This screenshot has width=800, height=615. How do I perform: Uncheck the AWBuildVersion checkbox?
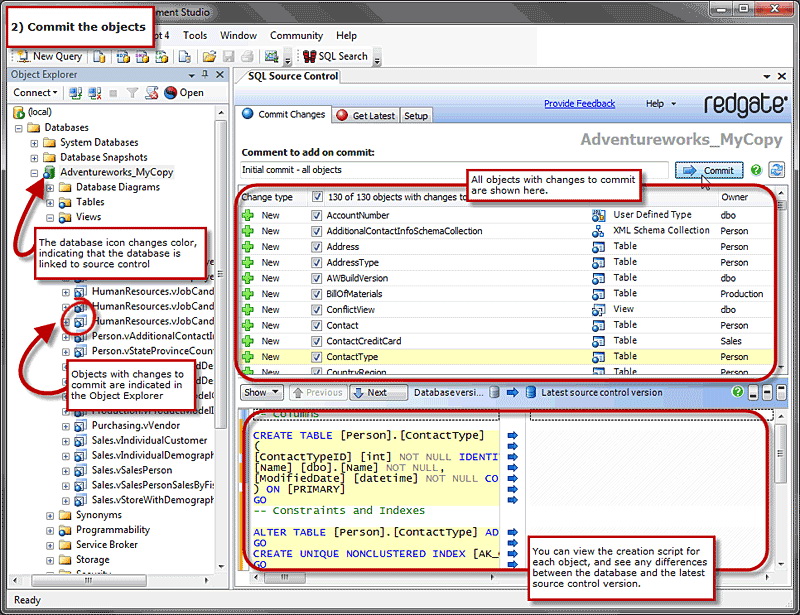[x=316, y=279]
